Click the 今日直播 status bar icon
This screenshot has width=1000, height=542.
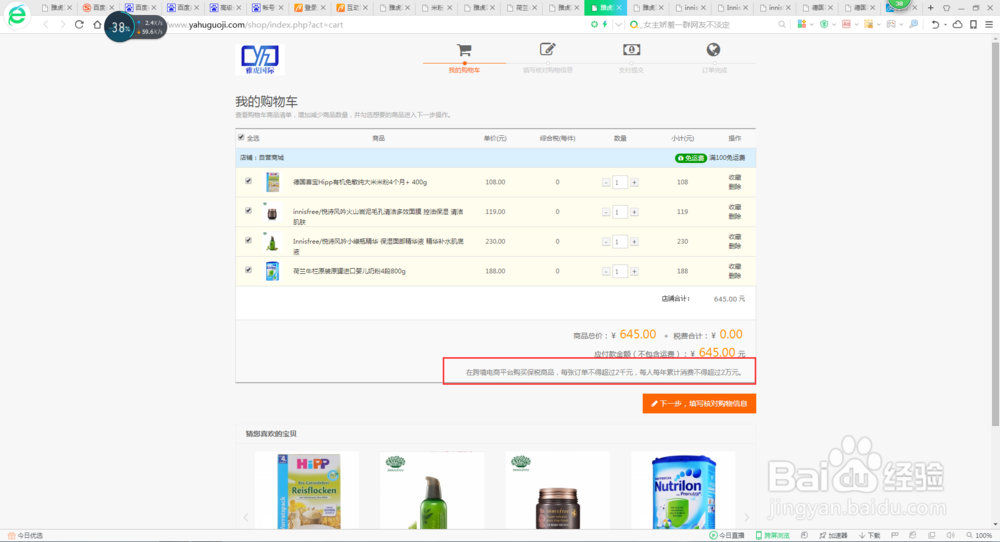(x=726, y=536)
